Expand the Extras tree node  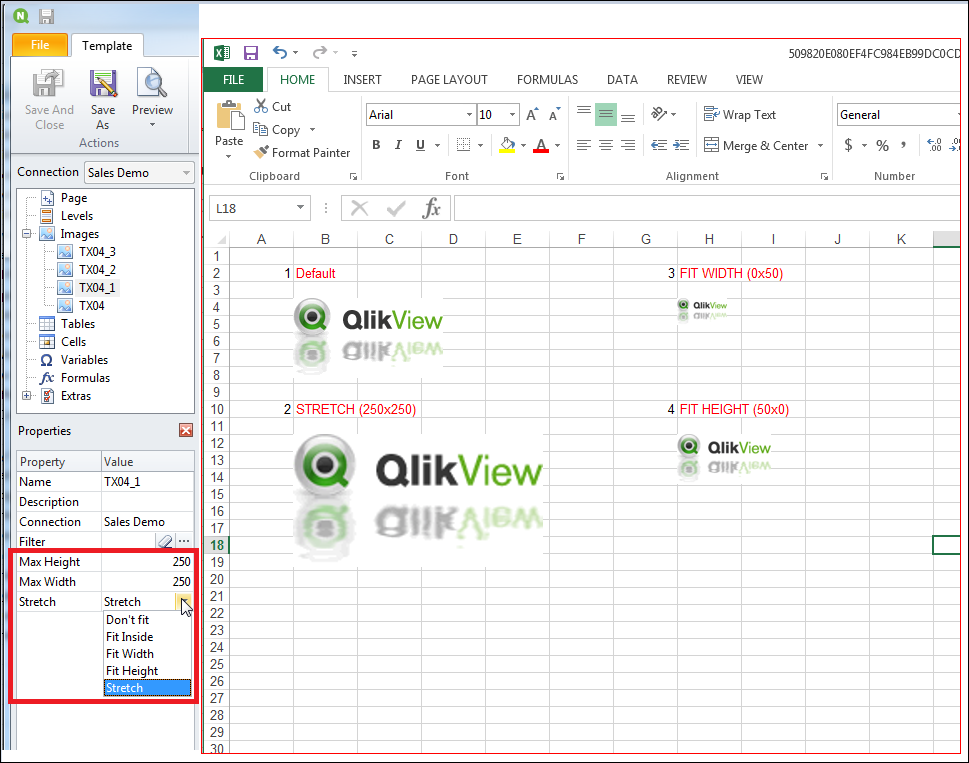[27, 395]
